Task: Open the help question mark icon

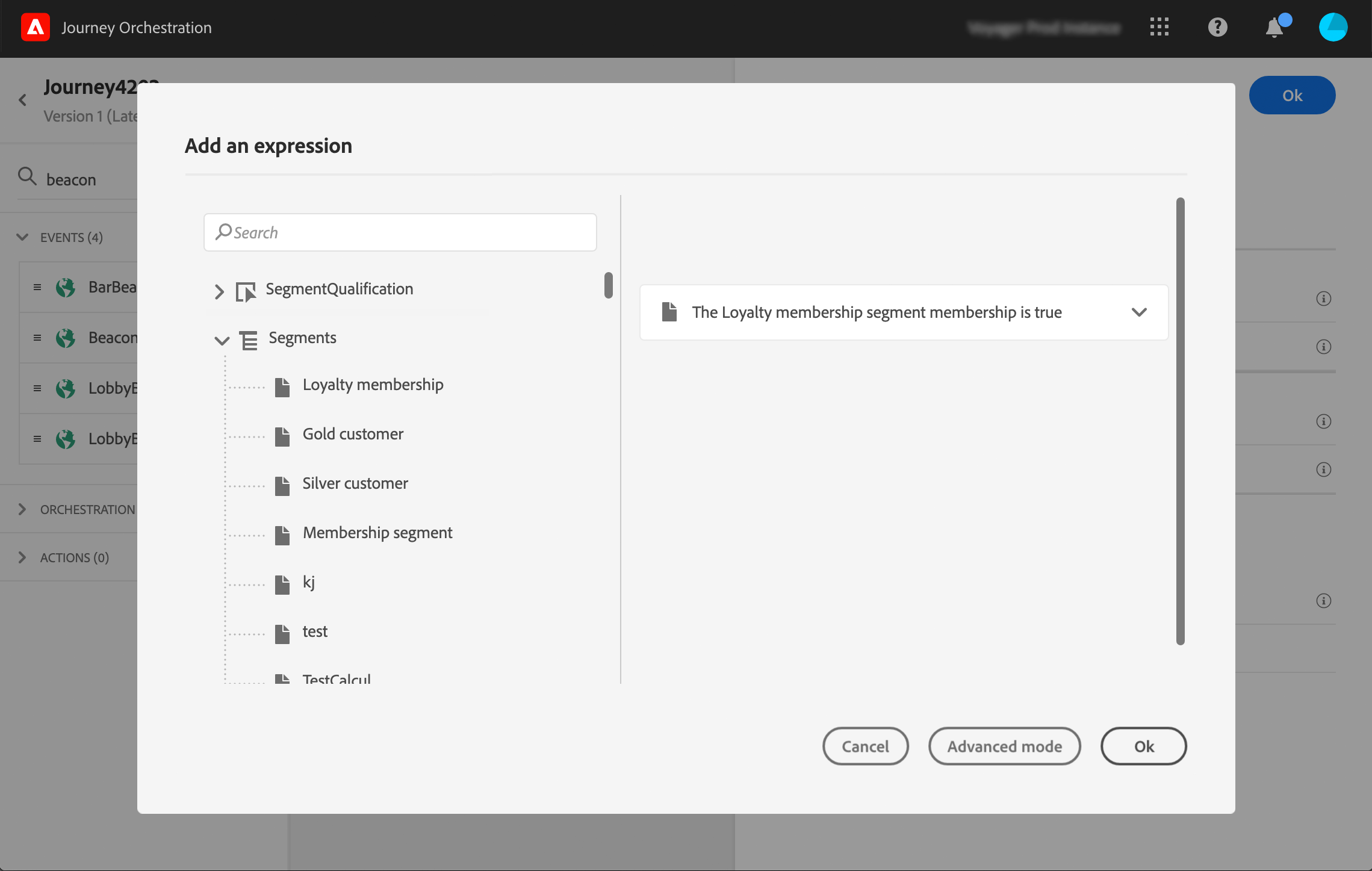Action: point(1217,27)
